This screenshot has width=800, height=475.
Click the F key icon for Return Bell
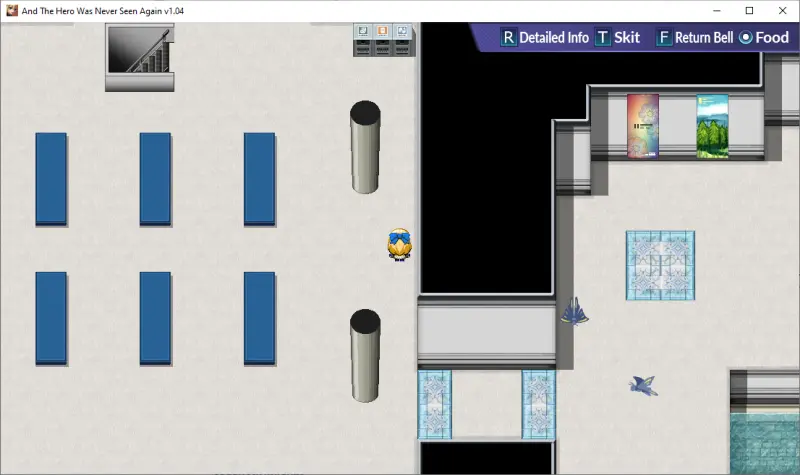pyautogui.click(x=665, y=38)
